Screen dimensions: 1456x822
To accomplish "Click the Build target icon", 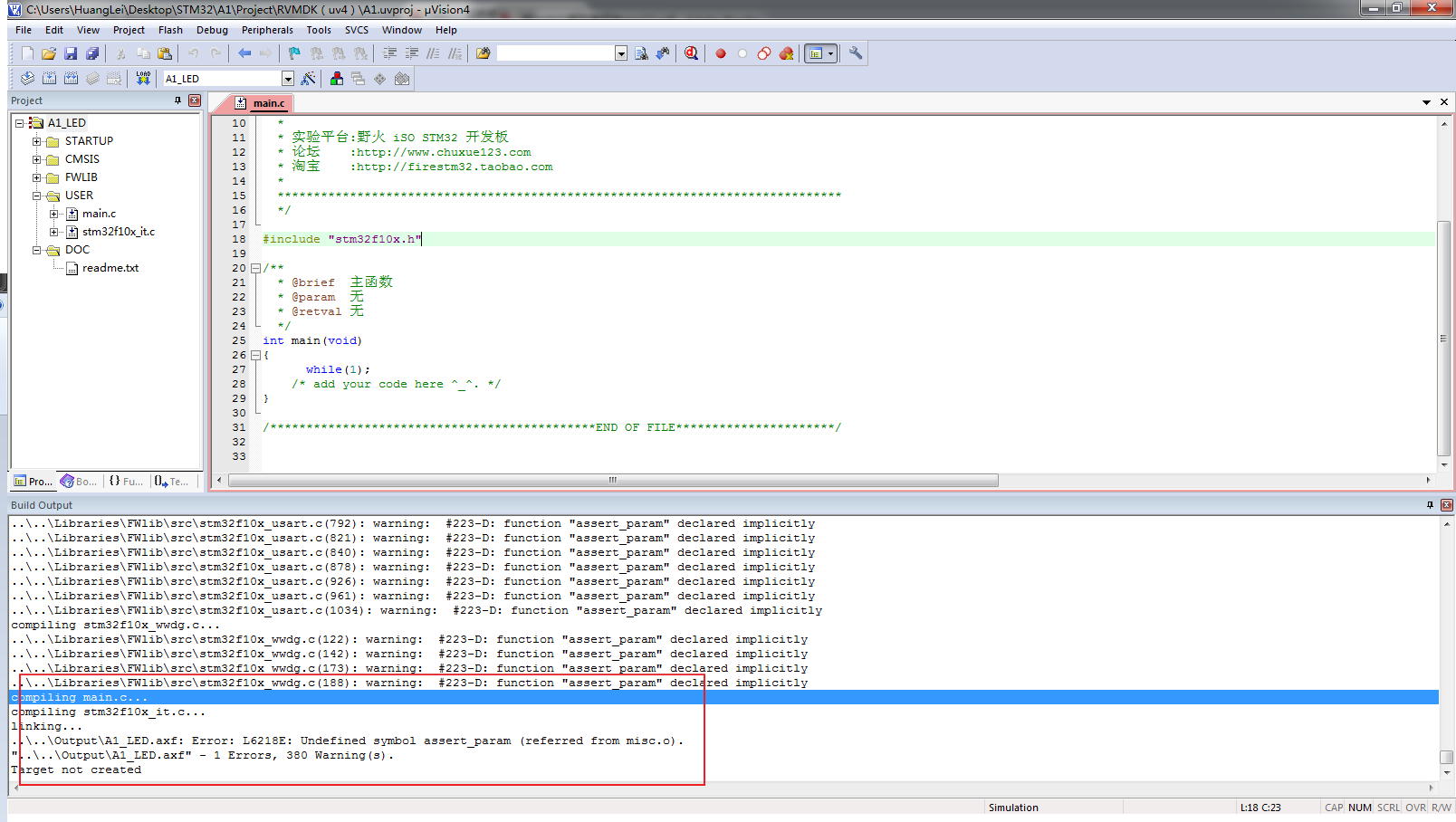I will [49, 79].
